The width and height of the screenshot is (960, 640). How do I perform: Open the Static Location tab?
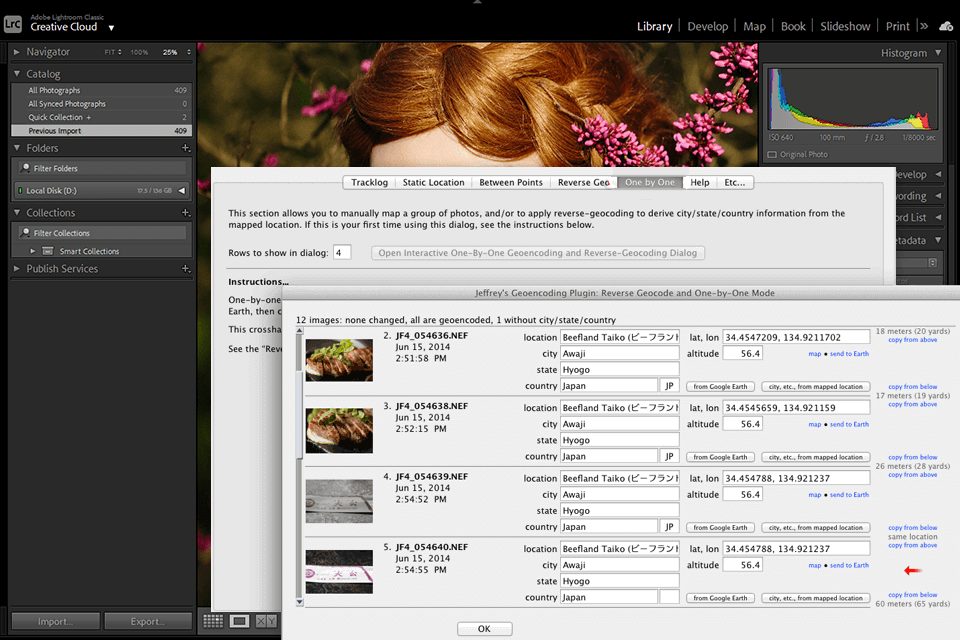433,183
